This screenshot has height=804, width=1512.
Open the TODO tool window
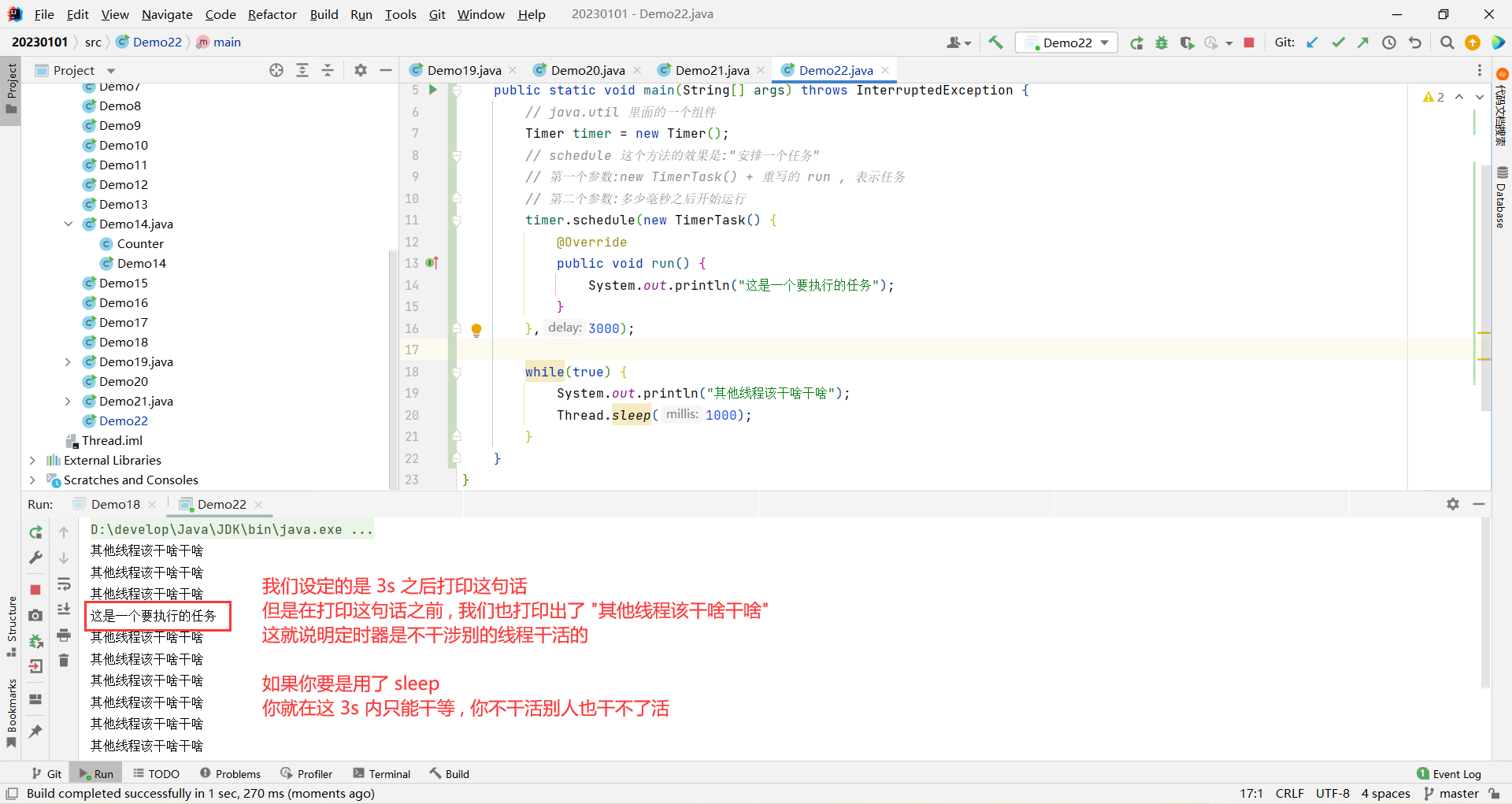(156, 774)
